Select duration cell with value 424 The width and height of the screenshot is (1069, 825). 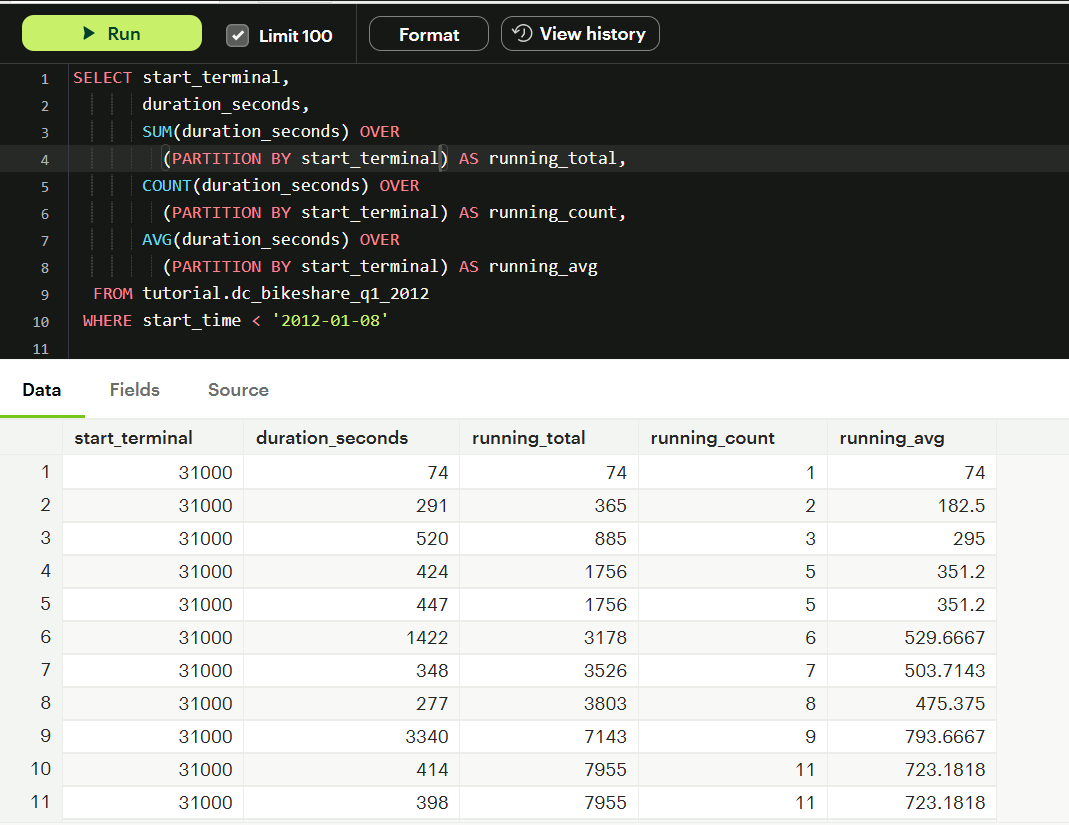click(x=351, y=571)
